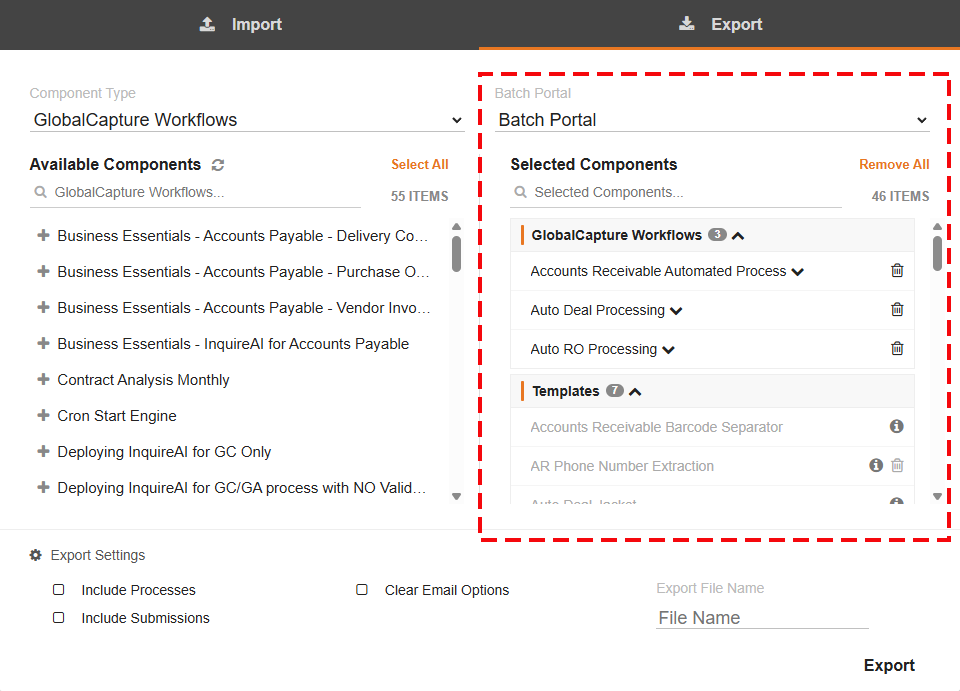
Task: Click the '55 ITEMS' count label
Action: [420, 196]
